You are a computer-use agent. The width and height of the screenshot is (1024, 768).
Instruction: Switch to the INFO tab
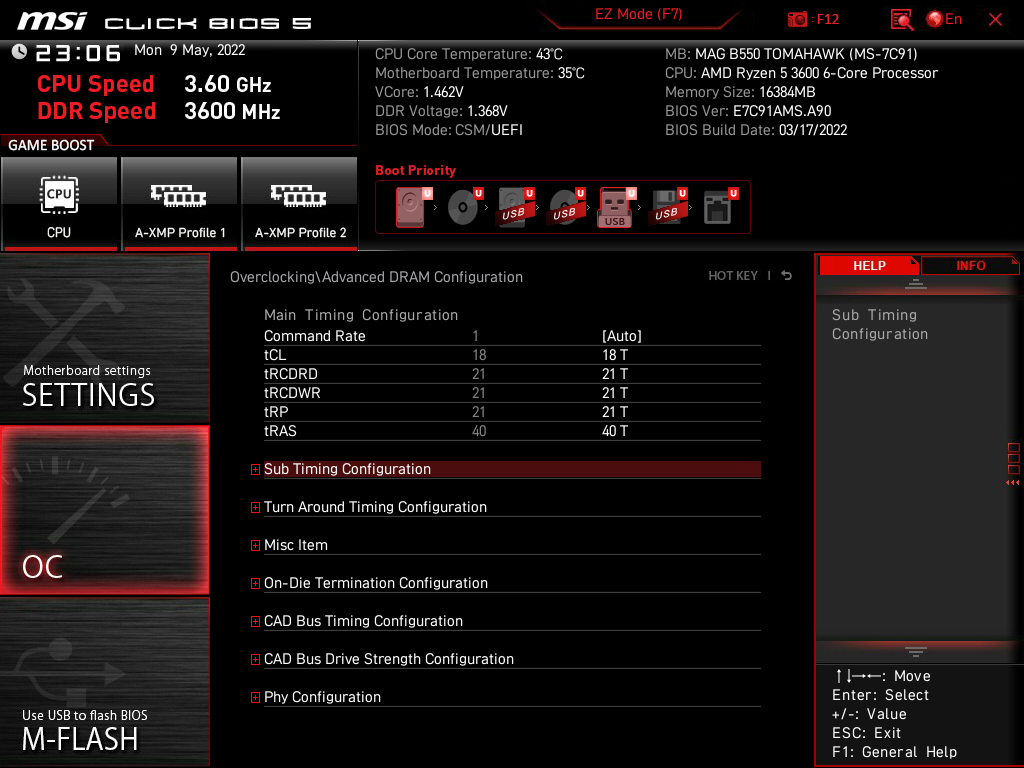(970, 266)
